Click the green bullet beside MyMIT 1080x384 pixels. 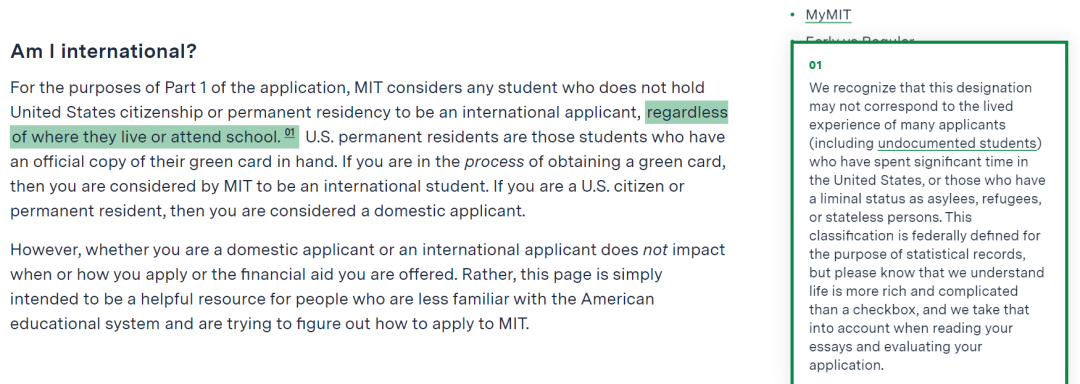(792, 14)
